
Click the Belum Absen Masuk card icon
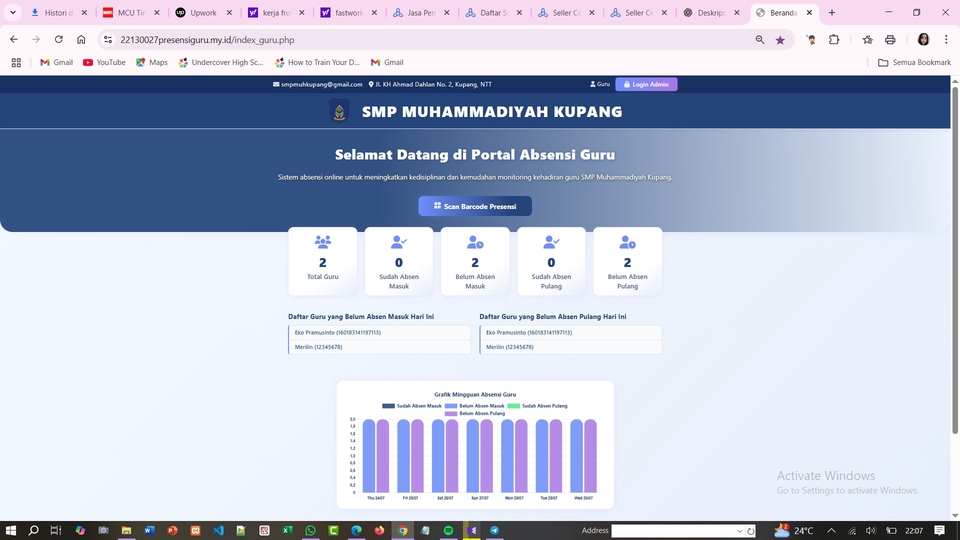[475, 242]
